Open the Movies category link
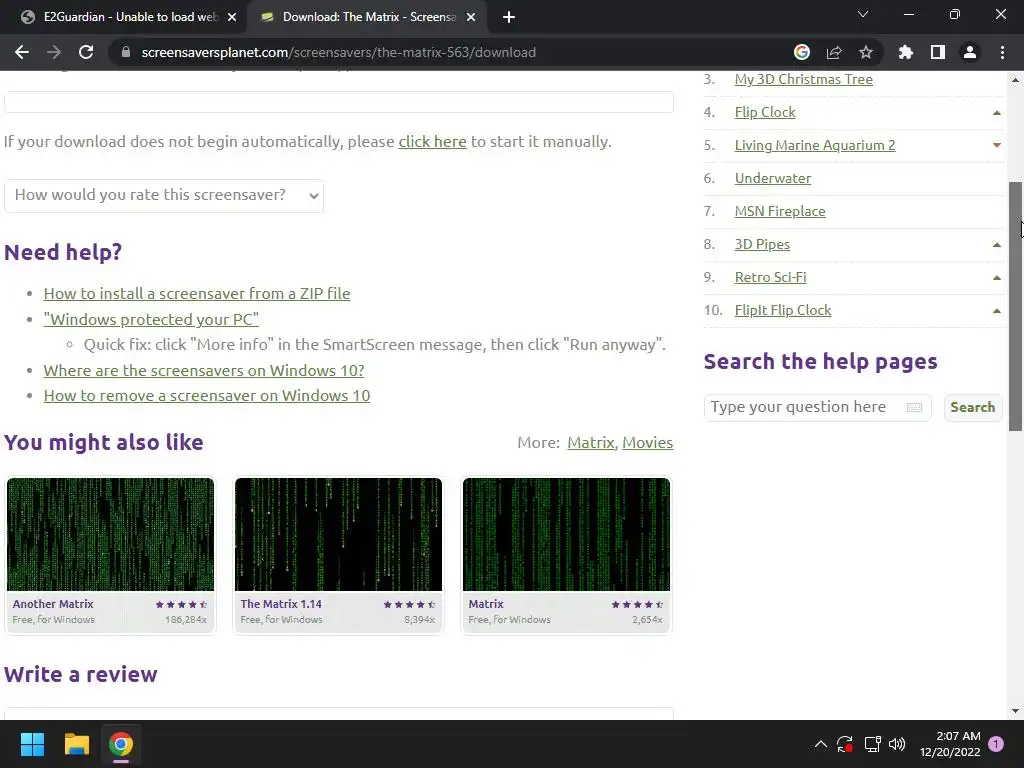The image size is (1024, 768). pyautogui.click(x=647, y=443)
